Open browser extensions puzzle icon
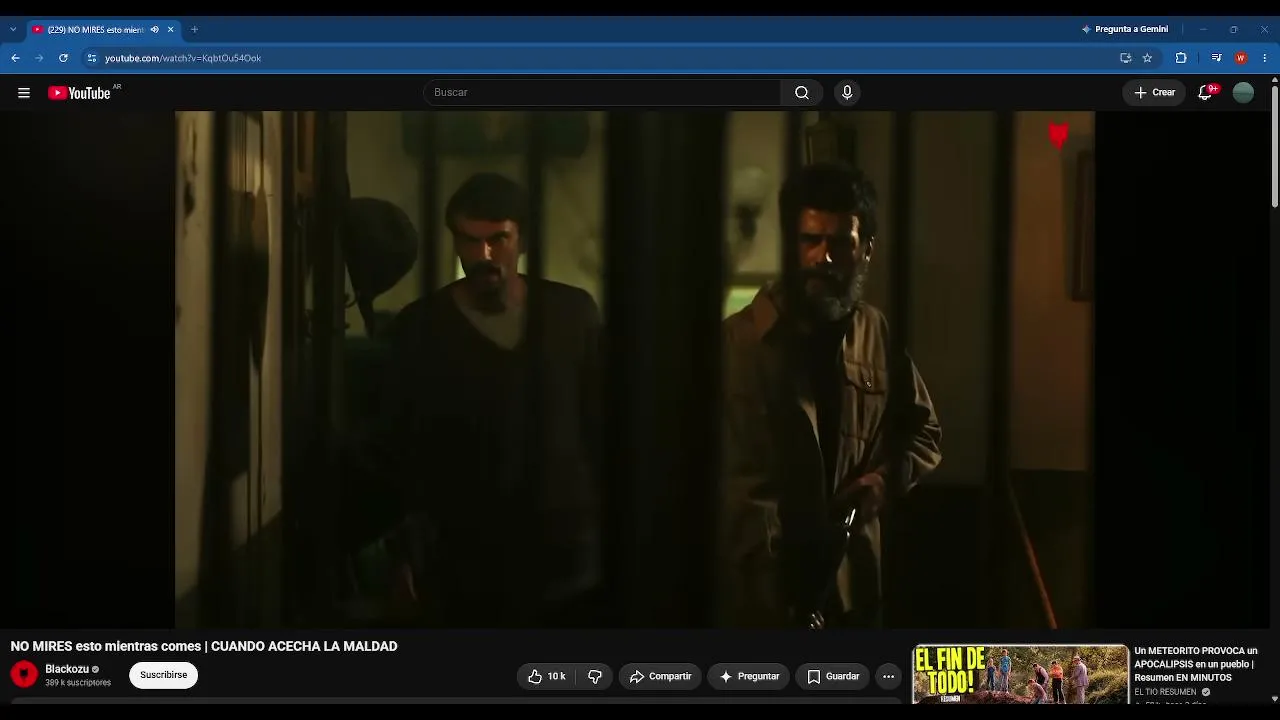This screenshot has width=1280, height=720. click(x=1181, y=58)
